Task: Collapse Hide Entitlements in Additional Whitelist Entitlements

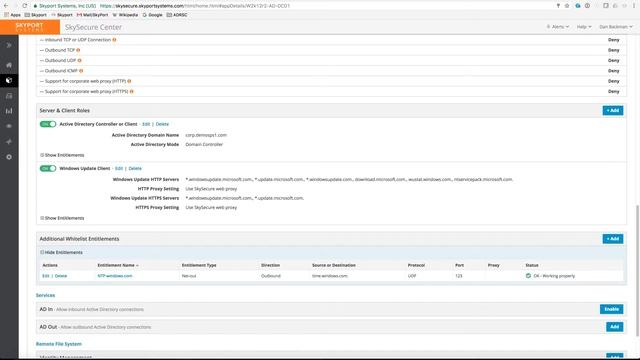Action: point(61,252)
